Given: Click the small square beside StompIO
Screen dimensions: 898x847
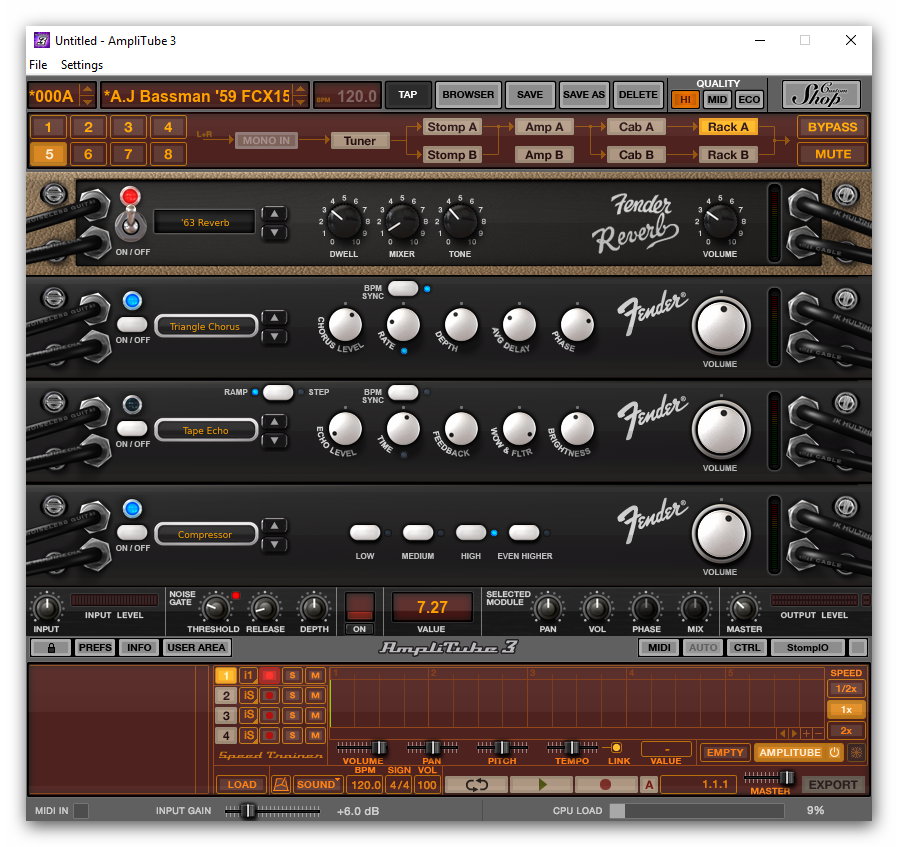Looking at the screenshot, I should tap(857, 648).
